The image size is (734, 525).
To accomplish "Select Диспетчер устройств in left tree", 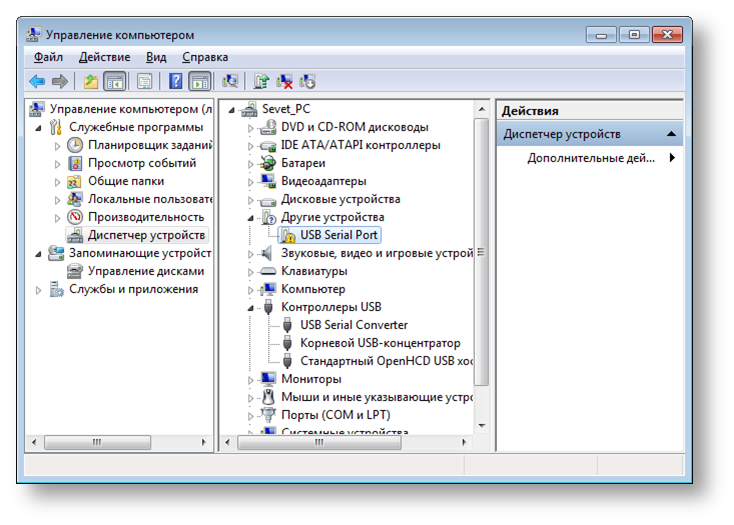I will (x=146, y=235).
